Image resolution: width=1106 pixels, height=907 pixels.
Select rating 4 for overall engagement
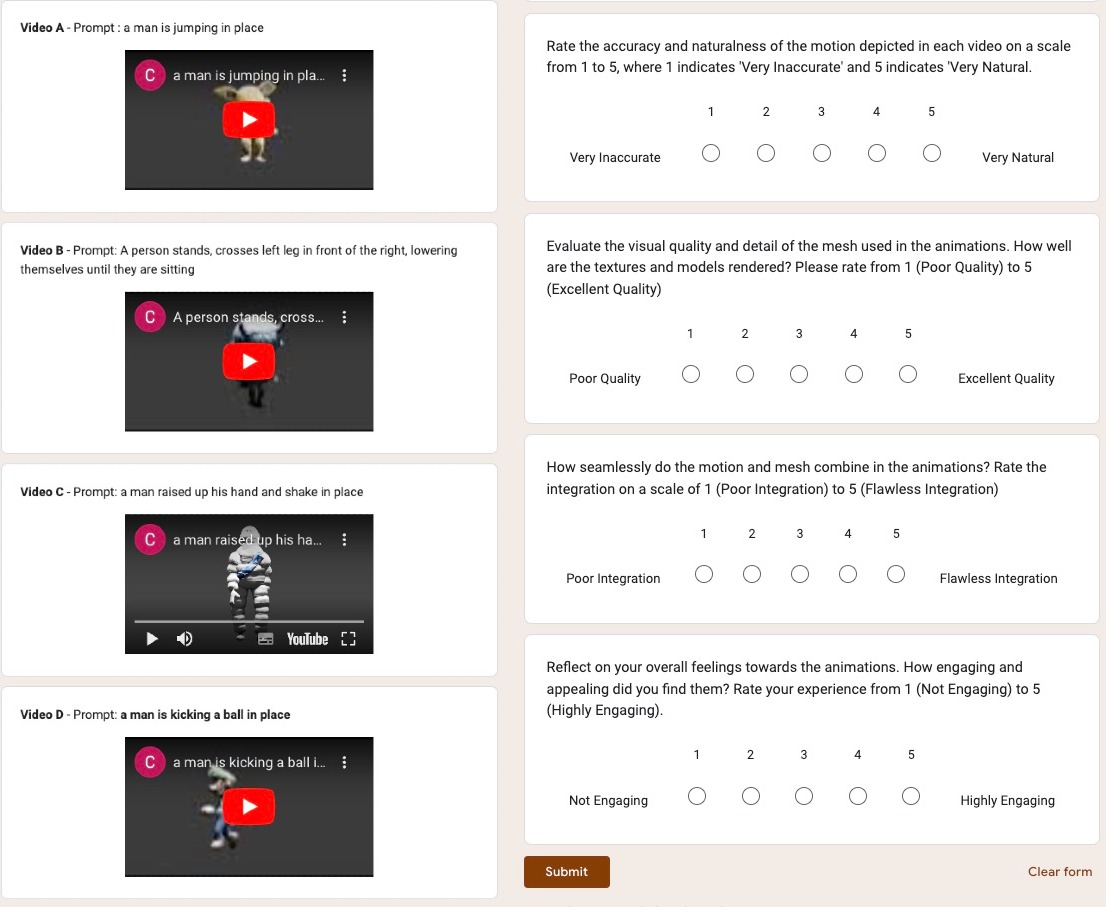[x=857, y=797]
